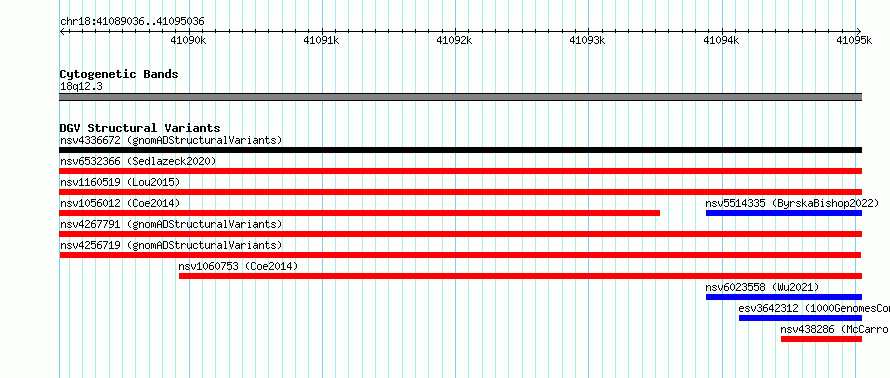Select the blue nsv6023558 variant bar

click(x=784, y=297)
